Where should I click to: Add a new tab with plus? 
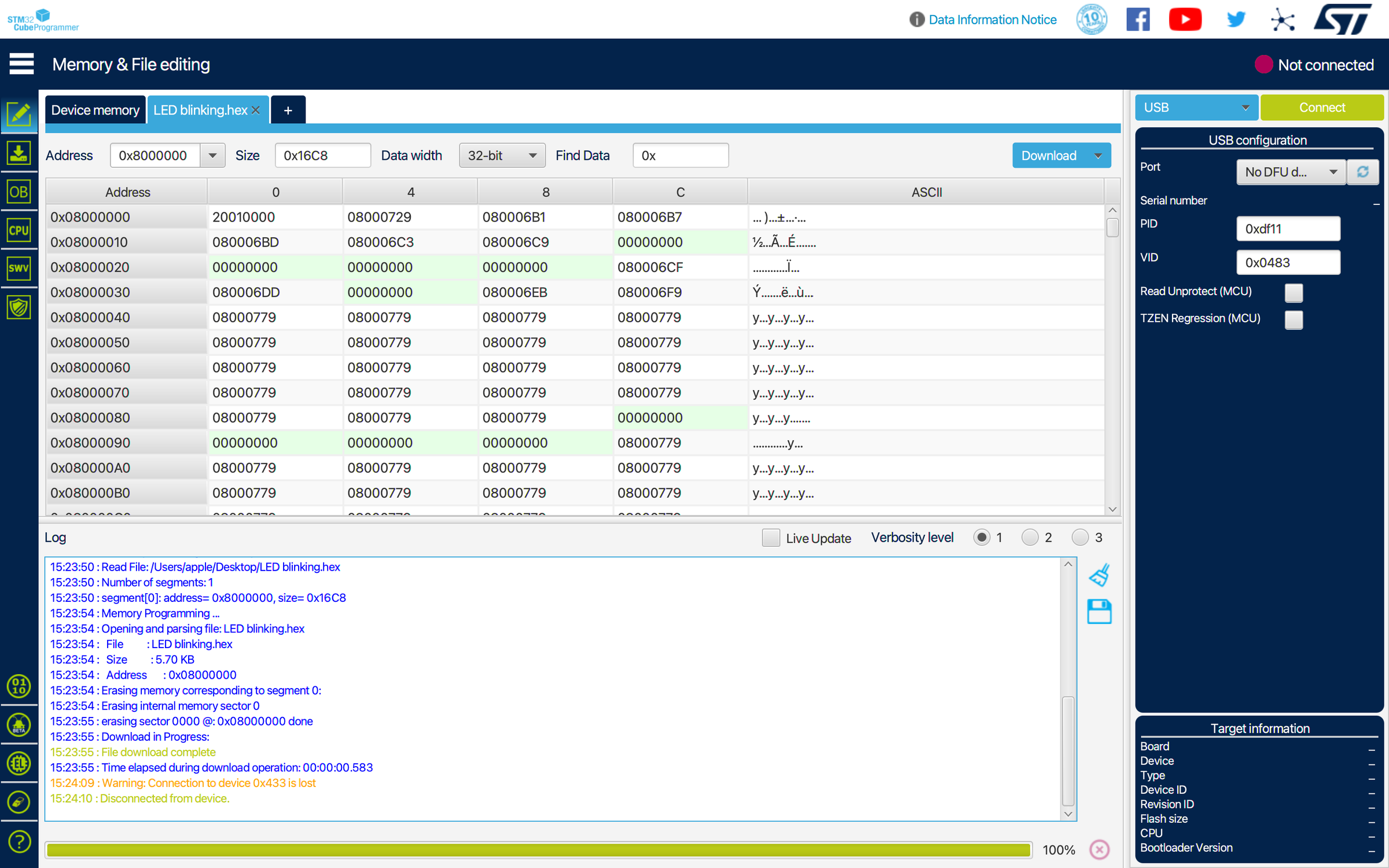288,110
